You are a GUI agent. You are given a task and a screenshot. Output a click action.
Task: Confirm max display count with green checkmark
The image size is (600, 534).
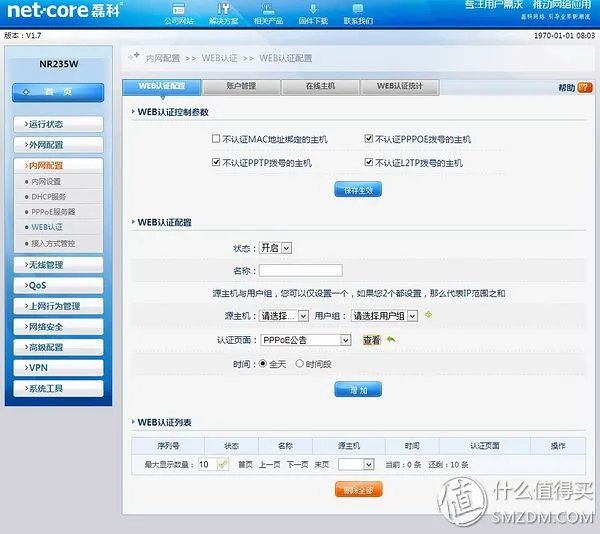(x=223, y=464)
